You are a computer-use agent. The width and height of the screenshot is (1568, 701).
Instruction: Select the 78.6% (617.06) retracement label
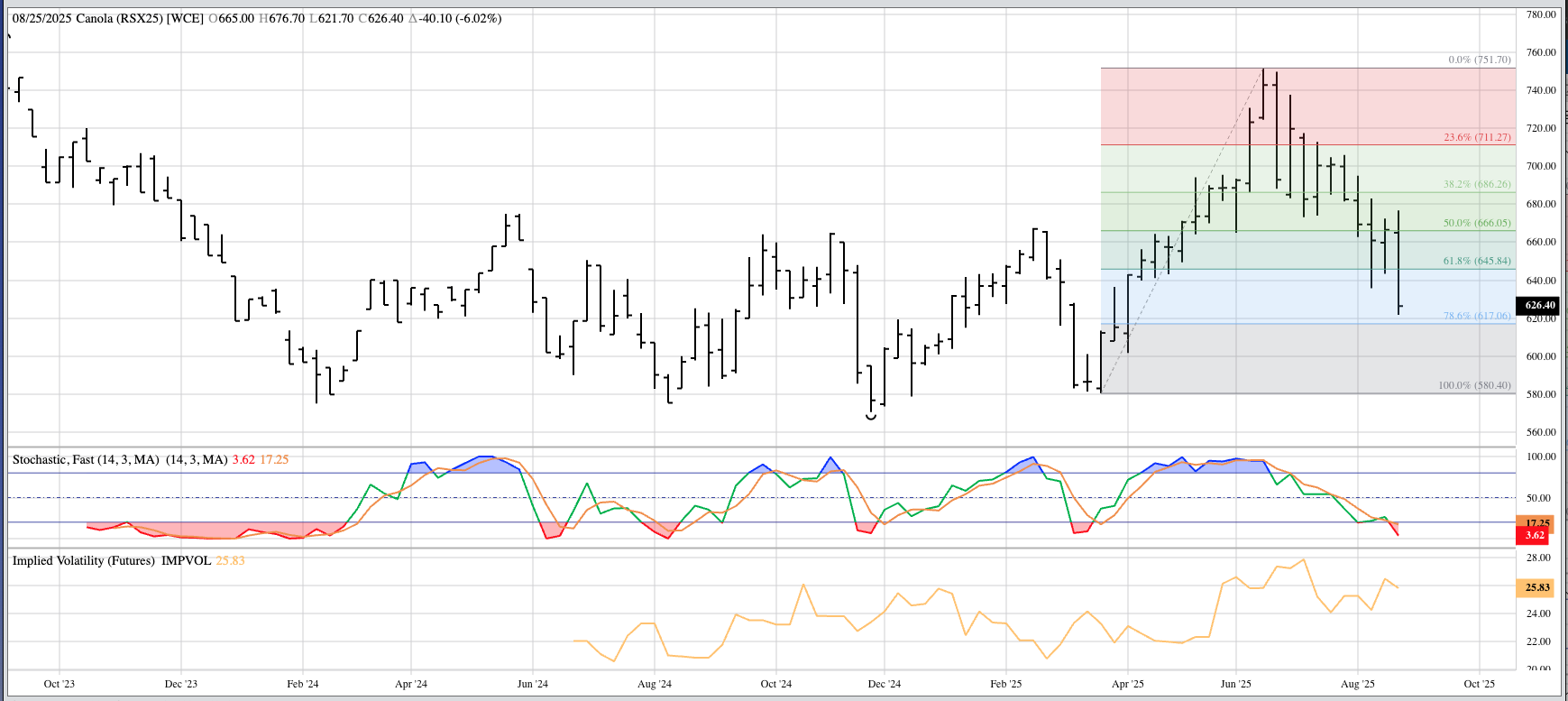coord(1477,316)
